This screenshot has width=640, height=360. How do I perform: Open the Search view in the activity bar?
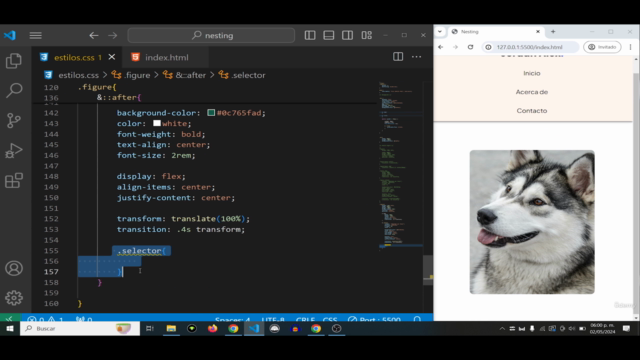[x=14, y=90]
